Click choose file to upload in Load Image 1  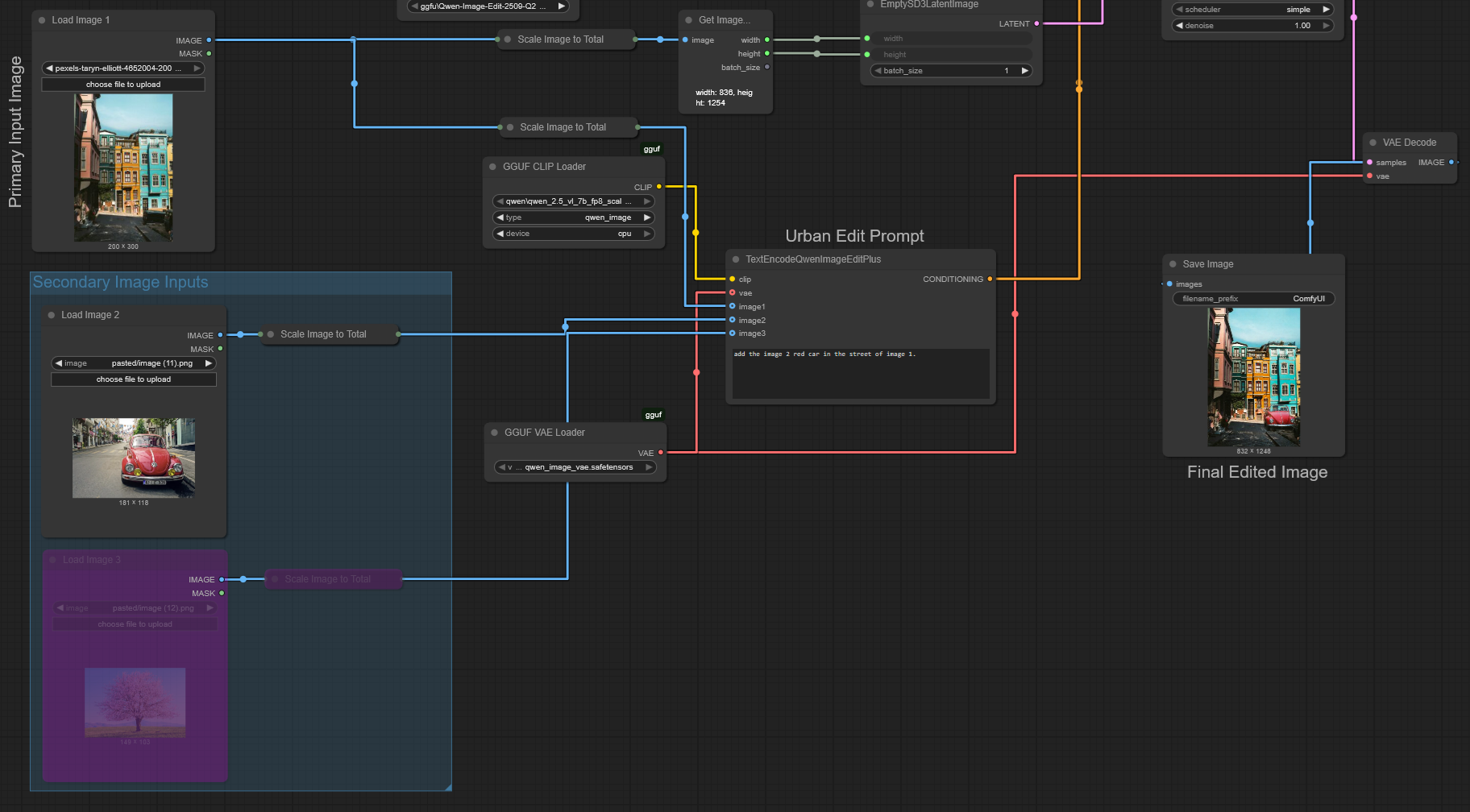123,85
